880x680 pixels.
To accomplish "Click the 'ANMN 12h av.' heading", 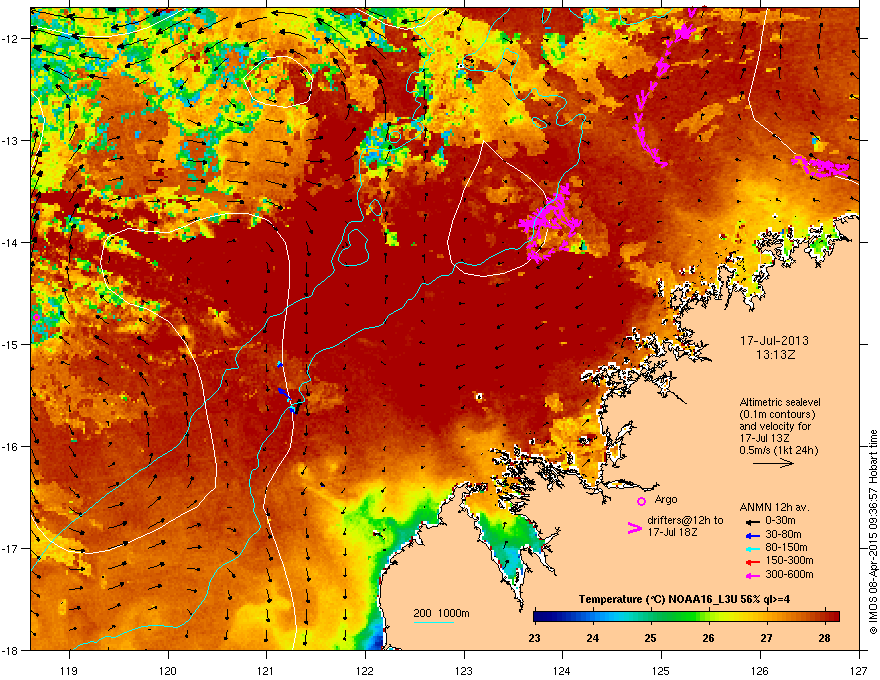I will click(774, 507).
